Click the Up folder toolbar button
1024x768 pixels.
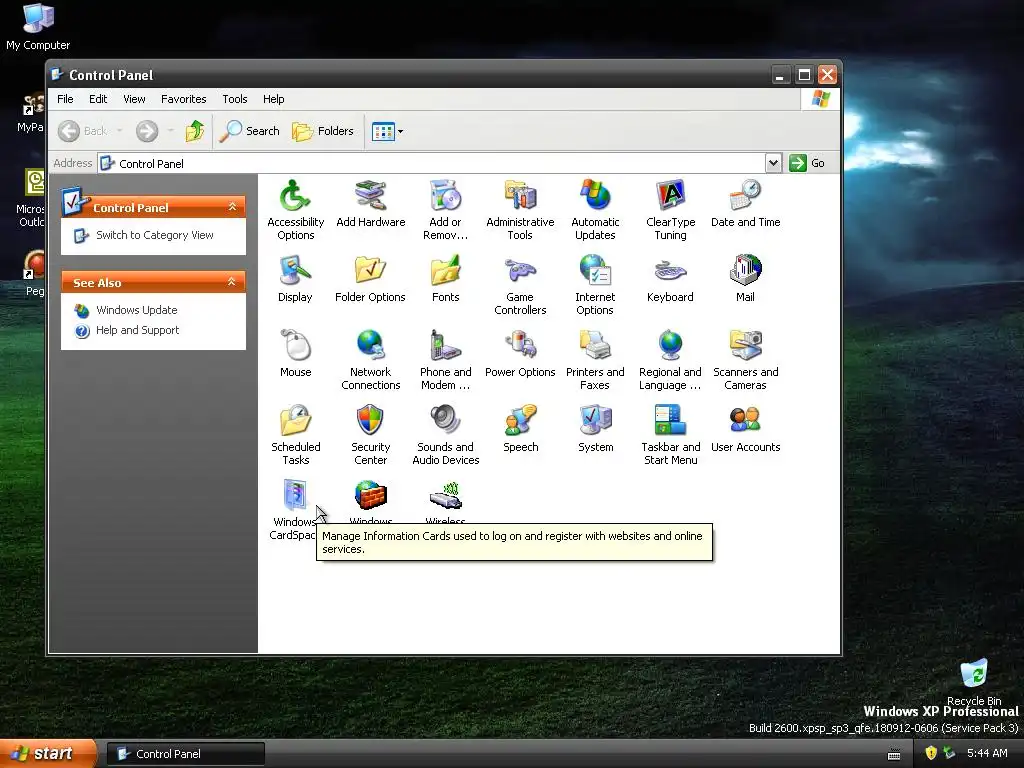(195, 131)
